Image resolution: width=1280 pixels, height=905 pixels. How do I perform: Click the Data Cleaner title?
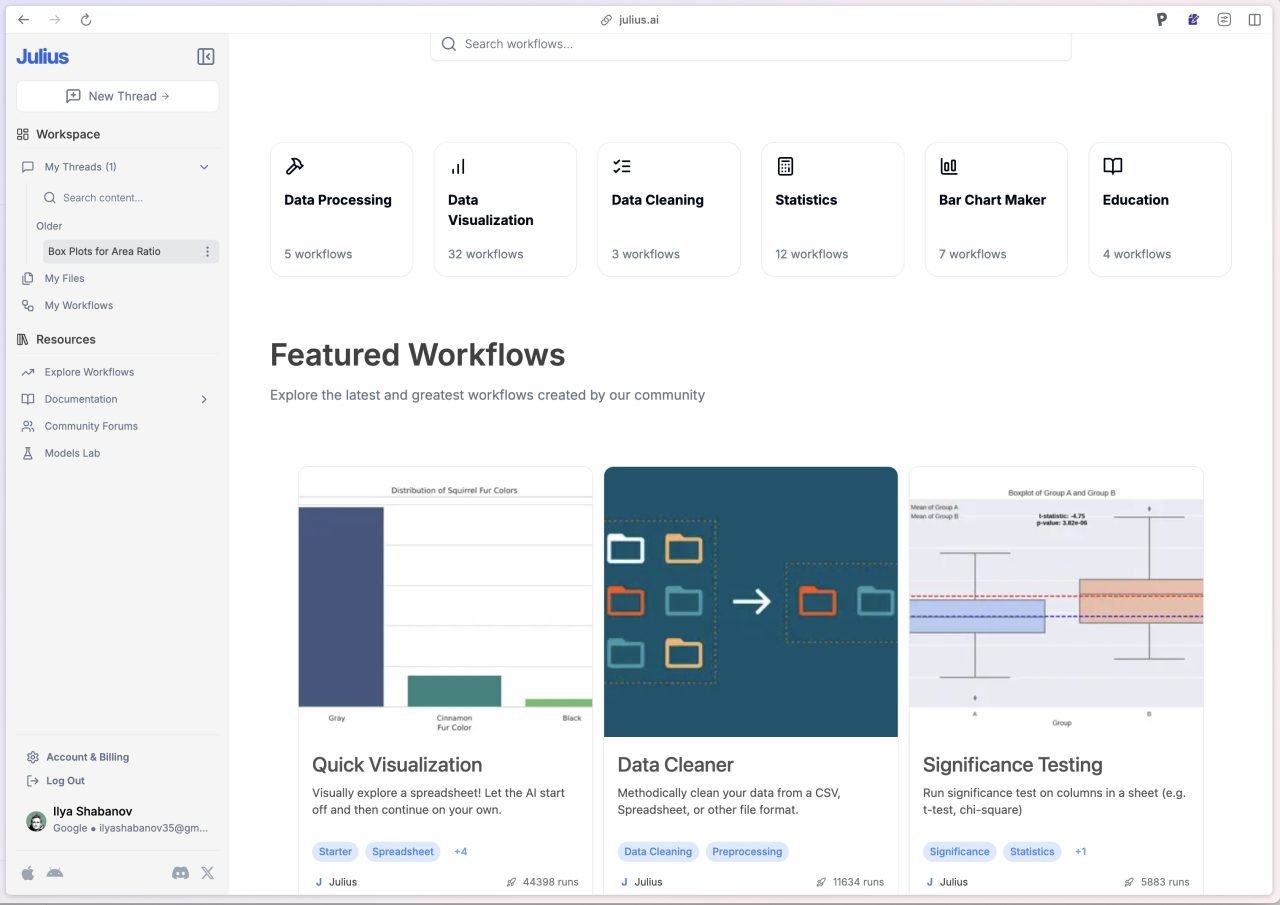pyautogui.click(x=676, y=765)
